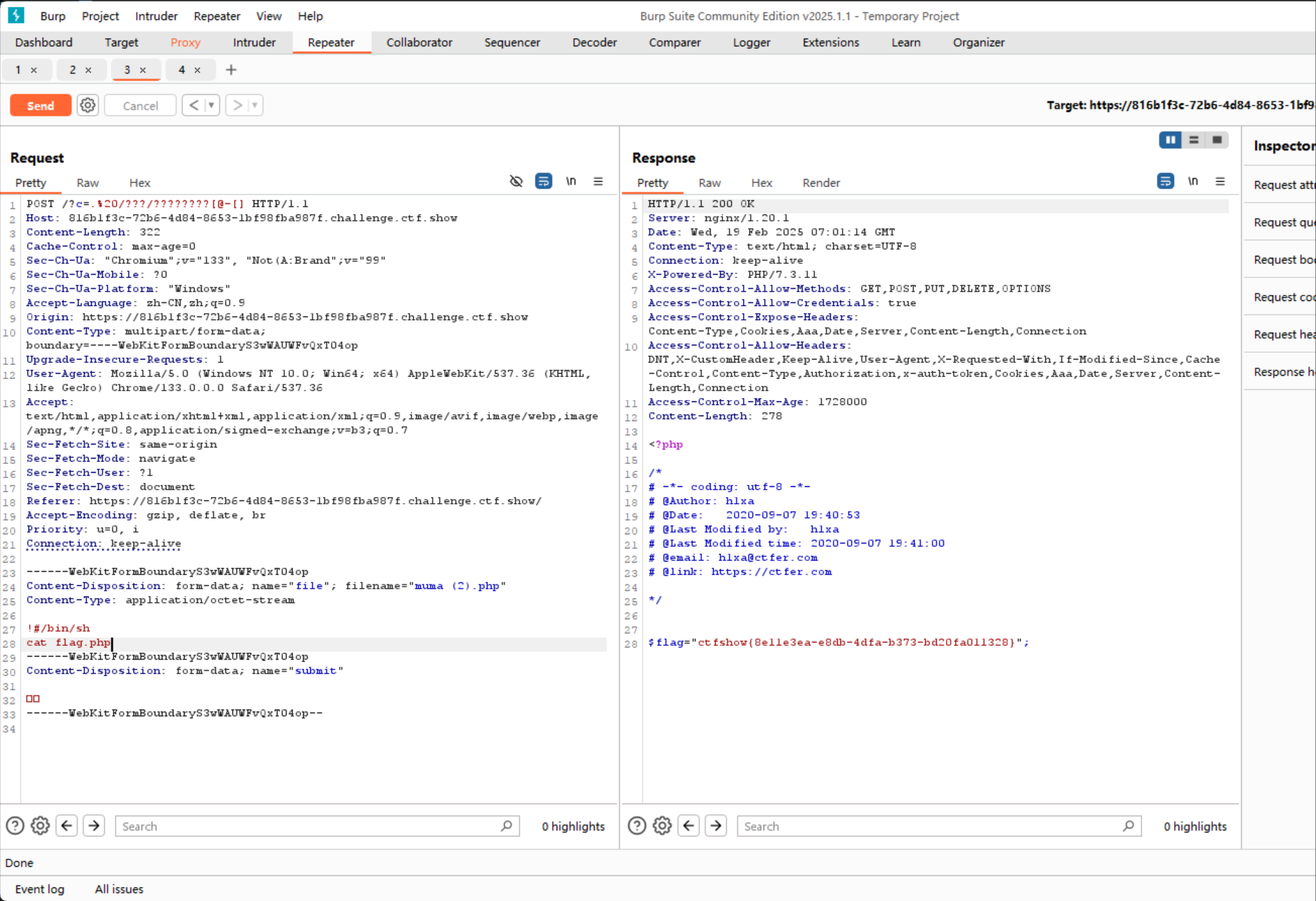Image resolution: width=1316 pixels, height=901 pixels.
Task: Open search settings gear under Response
Action: click(662, 826)
